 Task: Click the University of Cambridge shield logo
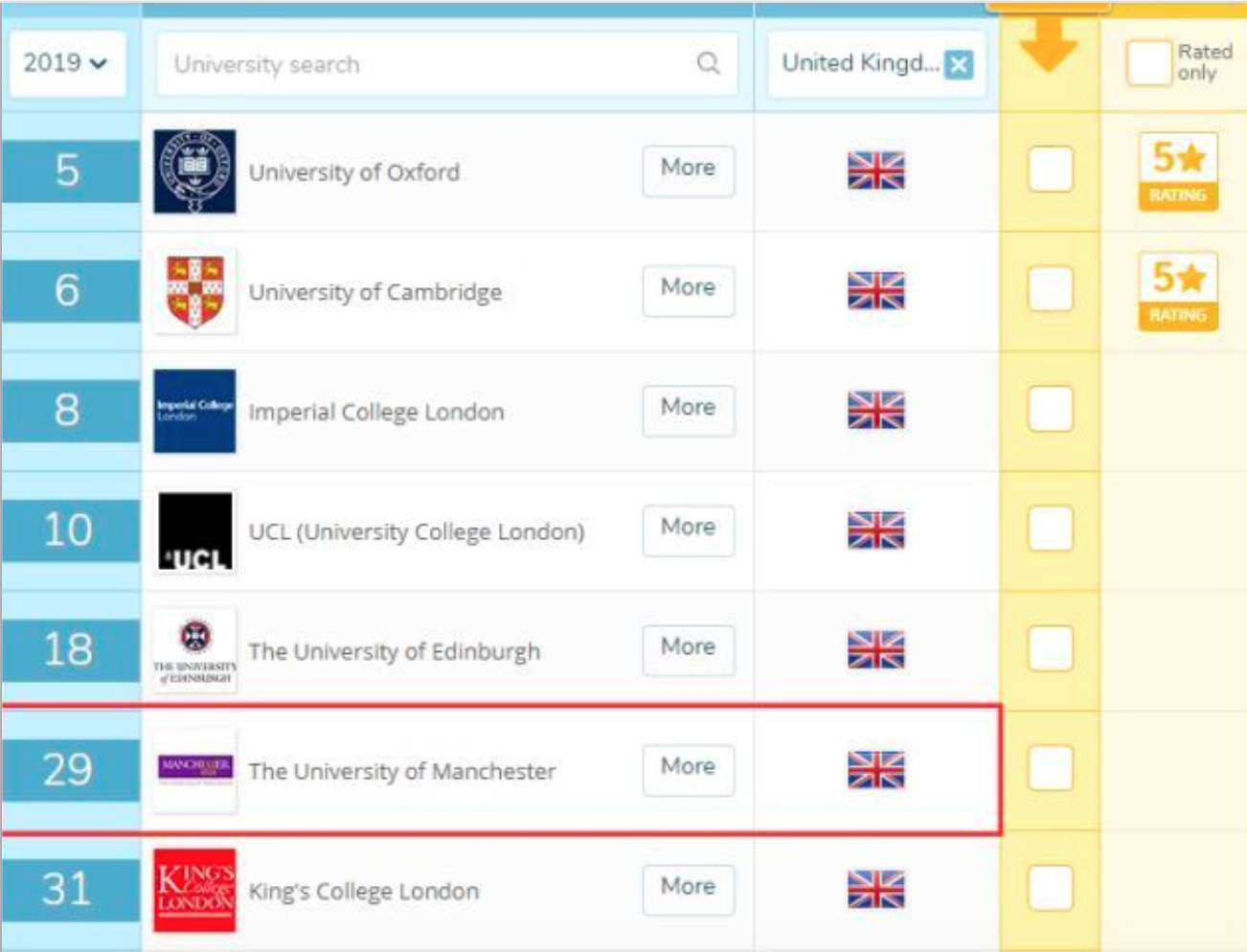194,291
